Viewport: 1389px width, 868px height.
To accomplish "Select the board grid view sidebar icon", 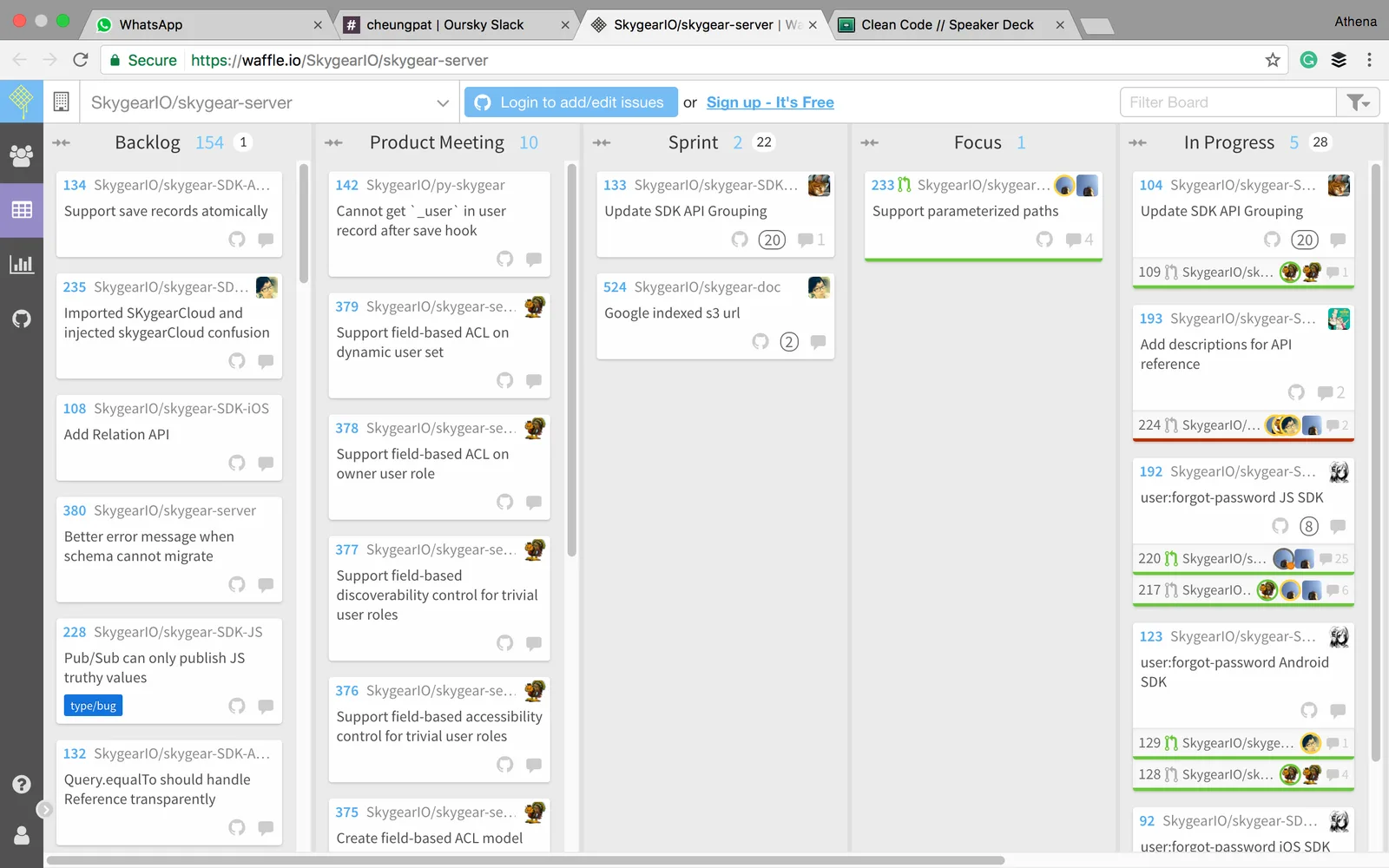I will coord(22,210).
